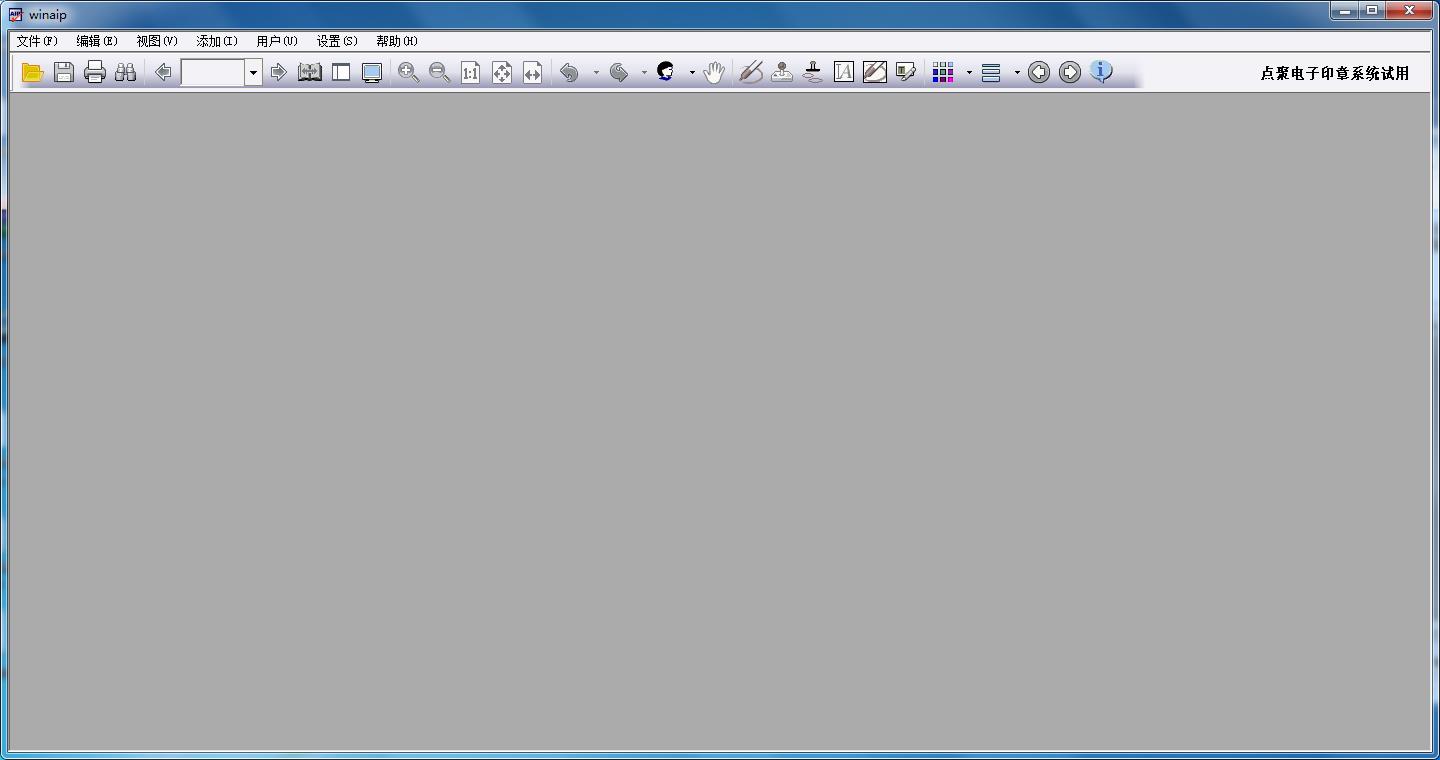The image size is (1440, 760).
Task: Open the 设置(S) menu
Action: [337, 41]
